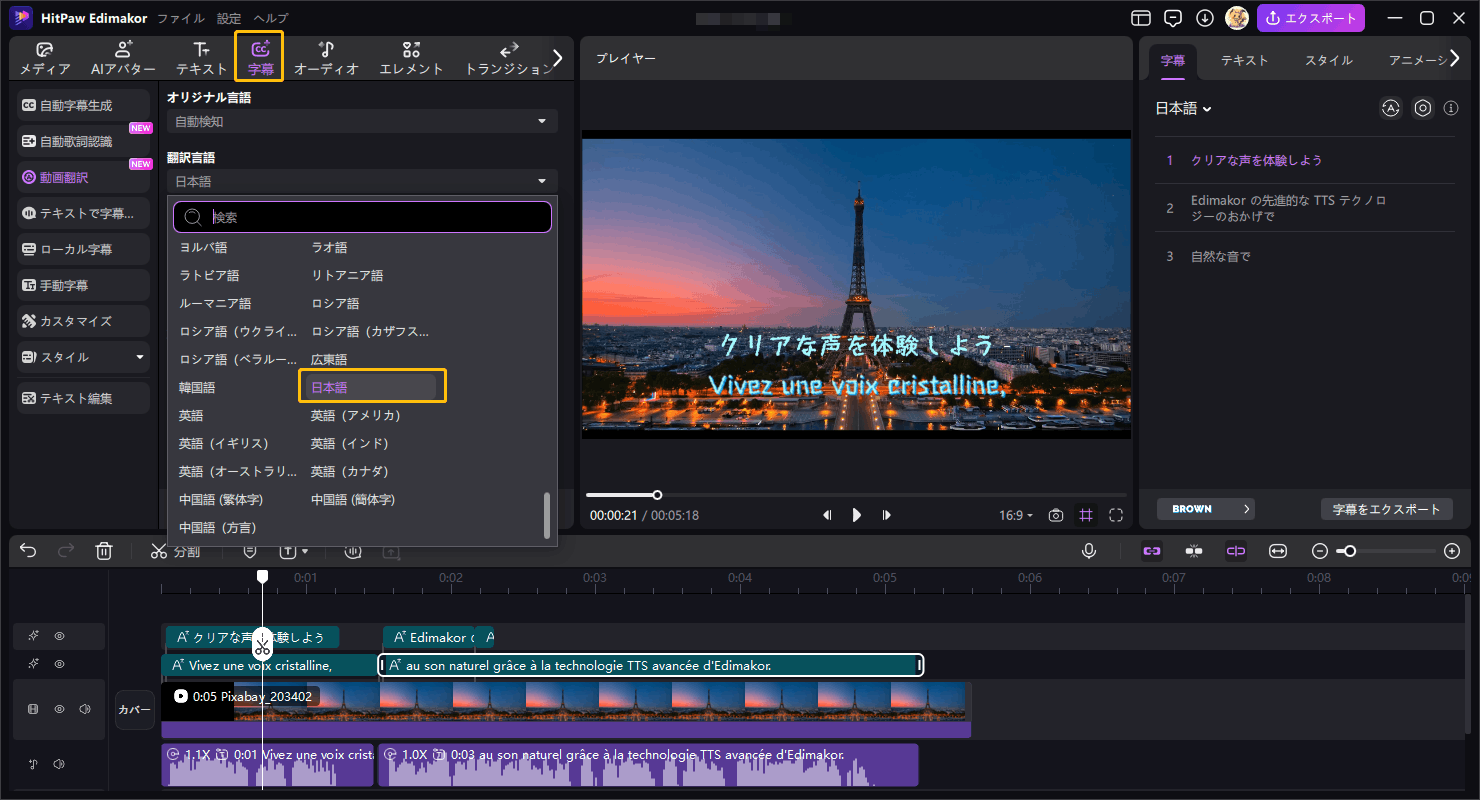This screenshot has width=1480, height=800.
Task: Open the 設定 menu
Action: point(228,17)
